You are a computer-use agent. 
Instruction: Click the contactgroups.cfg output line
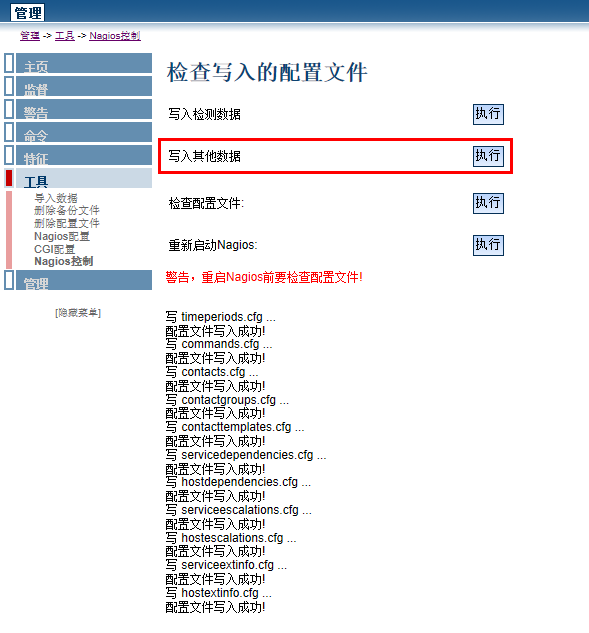point(227,400)
